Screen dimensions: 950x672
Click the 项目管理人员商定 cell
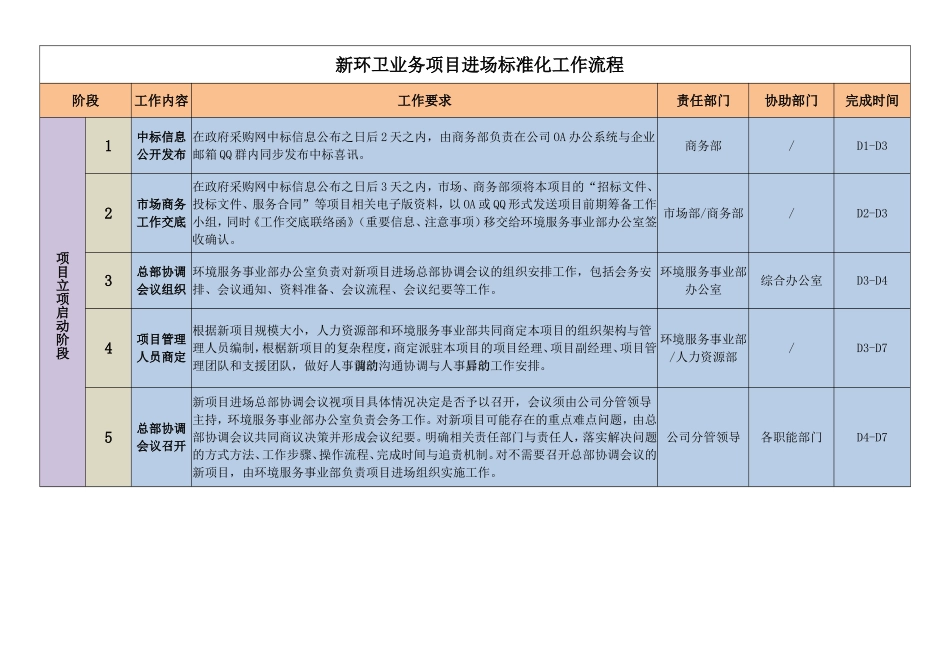[x=161, y=348]
